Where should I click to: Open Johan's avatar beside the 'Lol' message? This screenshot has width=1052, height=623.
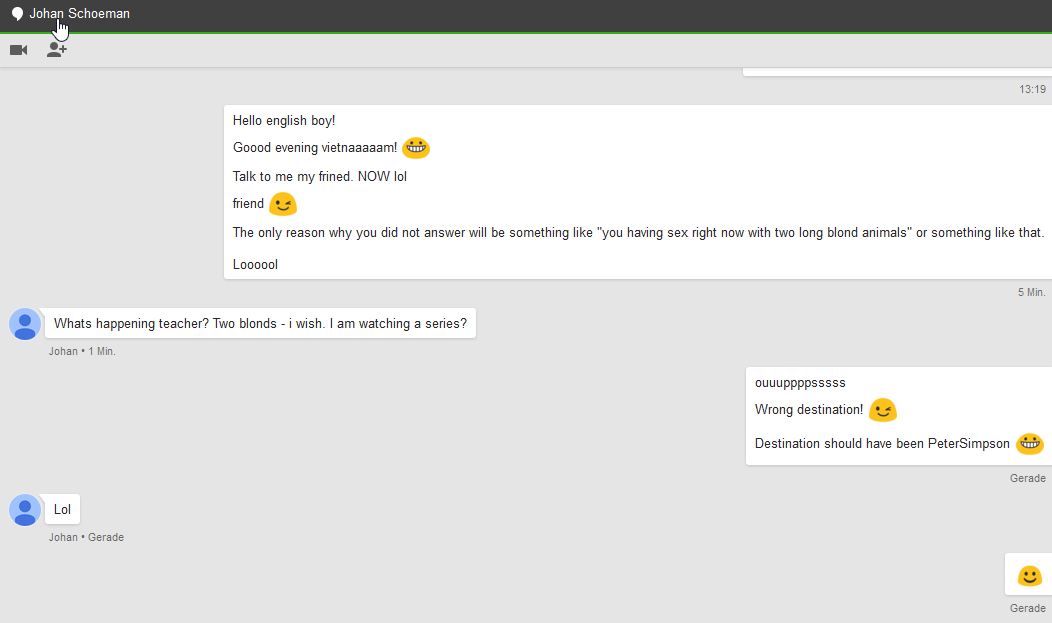pos(25,510)
